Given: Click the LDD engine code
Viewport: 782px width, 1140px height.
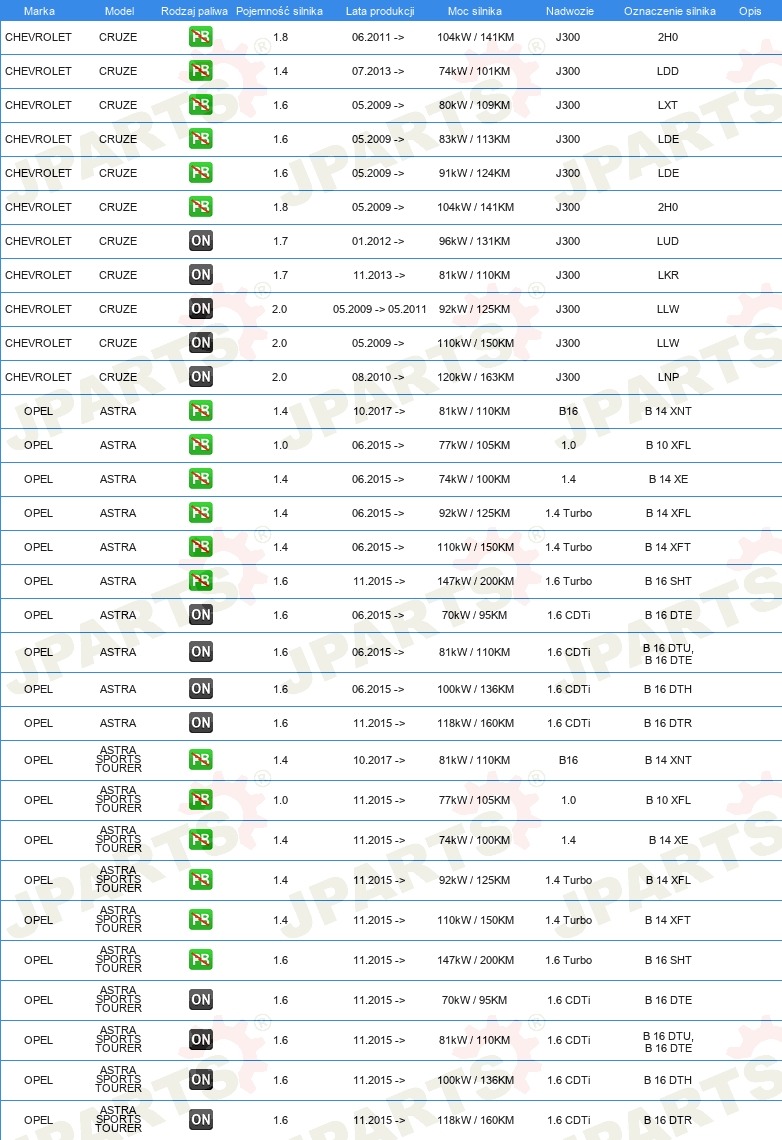Looking at the screenshot, I should [x=667, y=71].
